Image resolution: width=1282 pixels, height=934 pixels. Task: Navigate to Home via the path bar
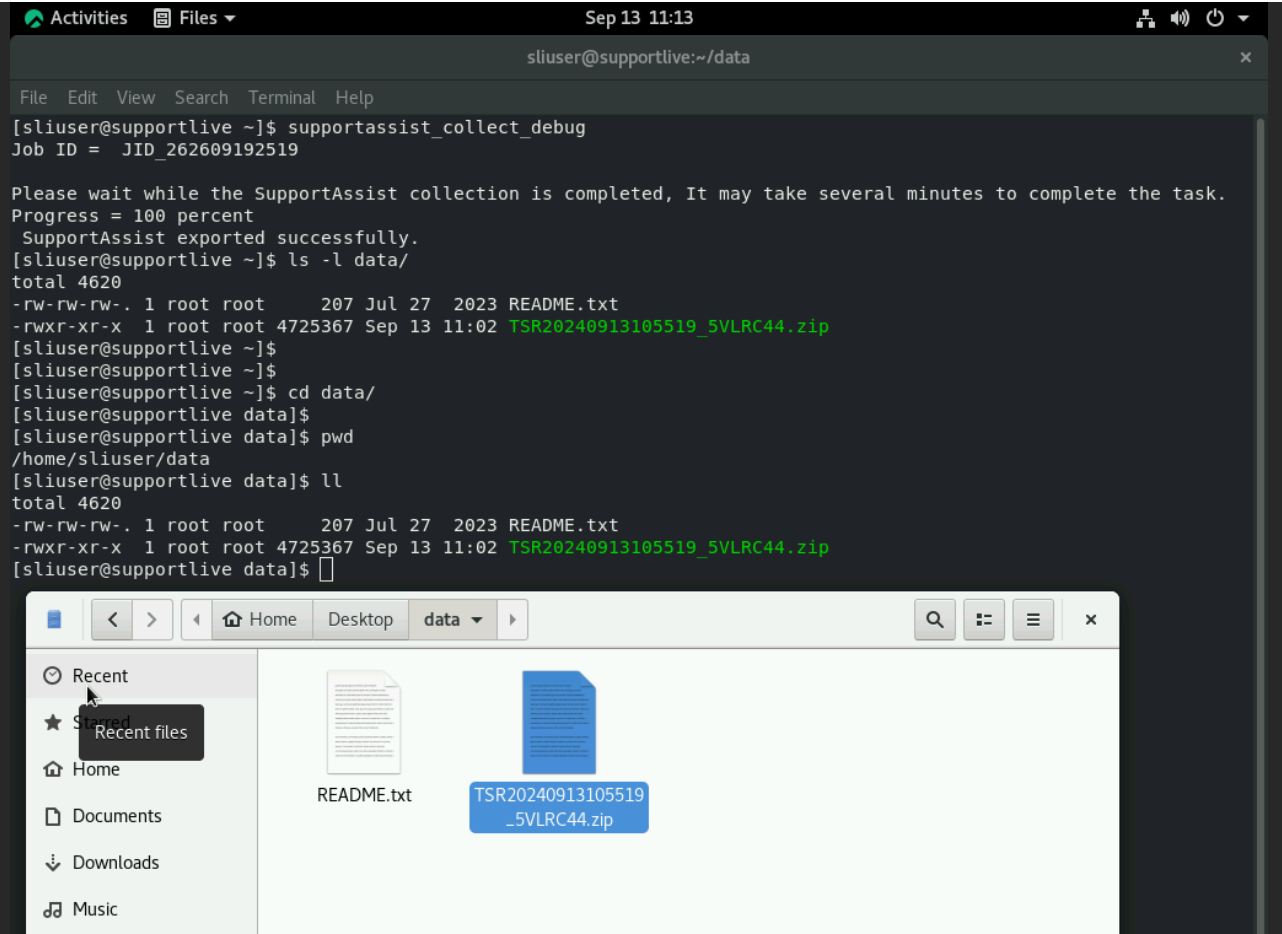(x=262, y=619)
